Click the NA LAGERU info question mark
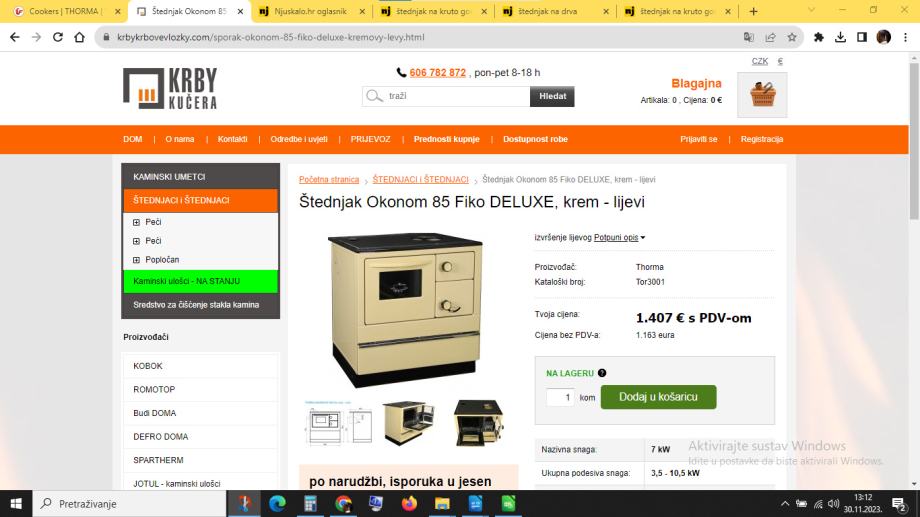The height and width of the screenshot is (517, 920). coord(602,373)
